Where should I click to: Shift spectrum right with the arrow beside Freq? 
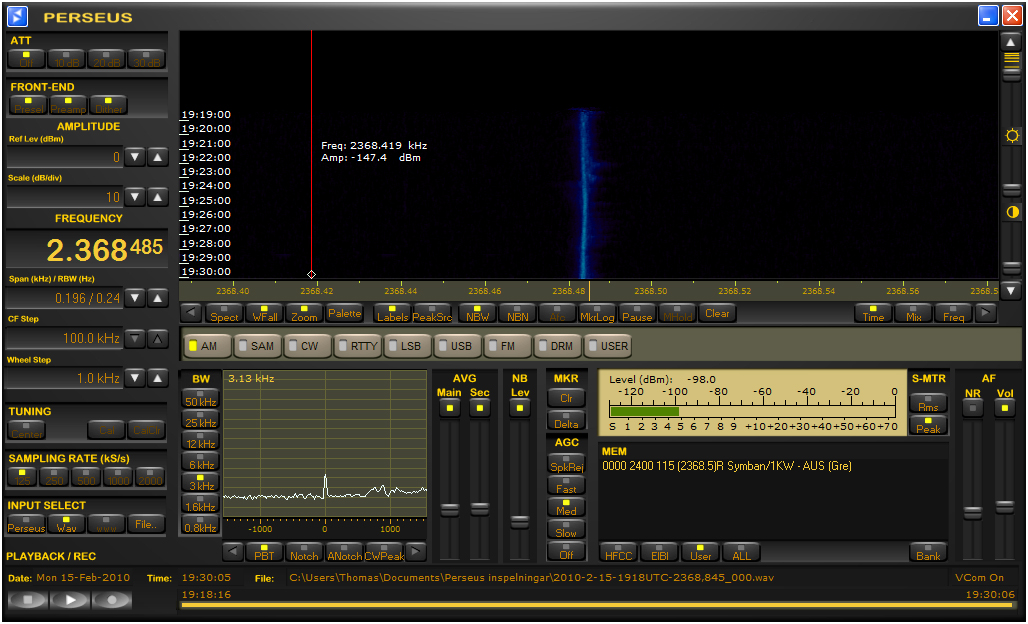click(x=985, y=313)
